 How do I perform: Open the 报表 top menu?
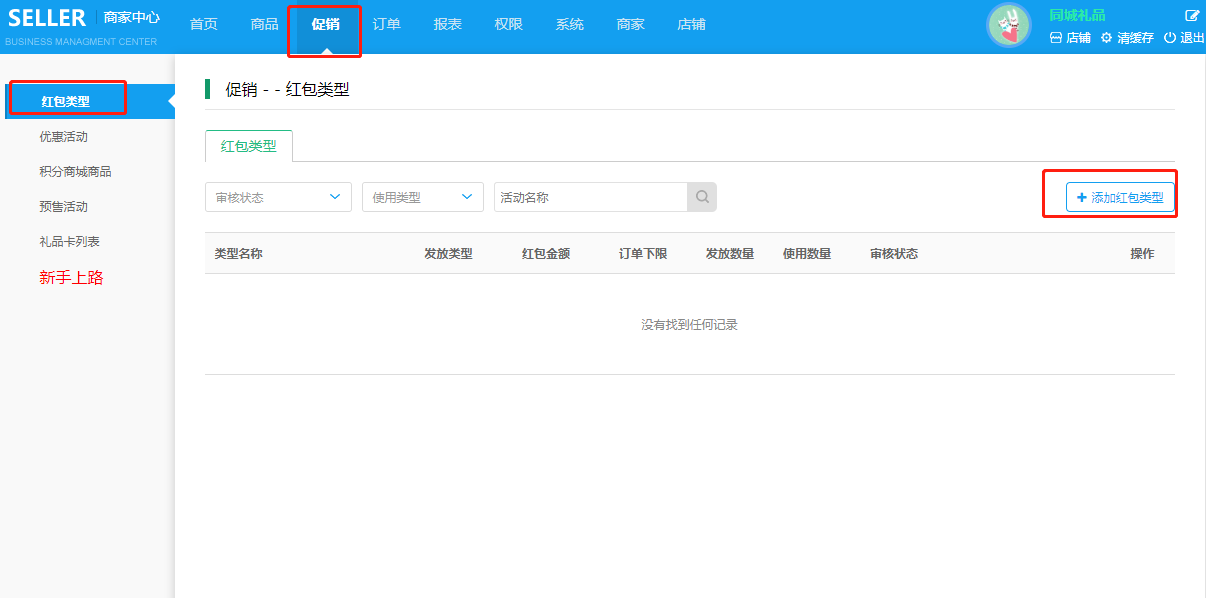tap(447, 24)
